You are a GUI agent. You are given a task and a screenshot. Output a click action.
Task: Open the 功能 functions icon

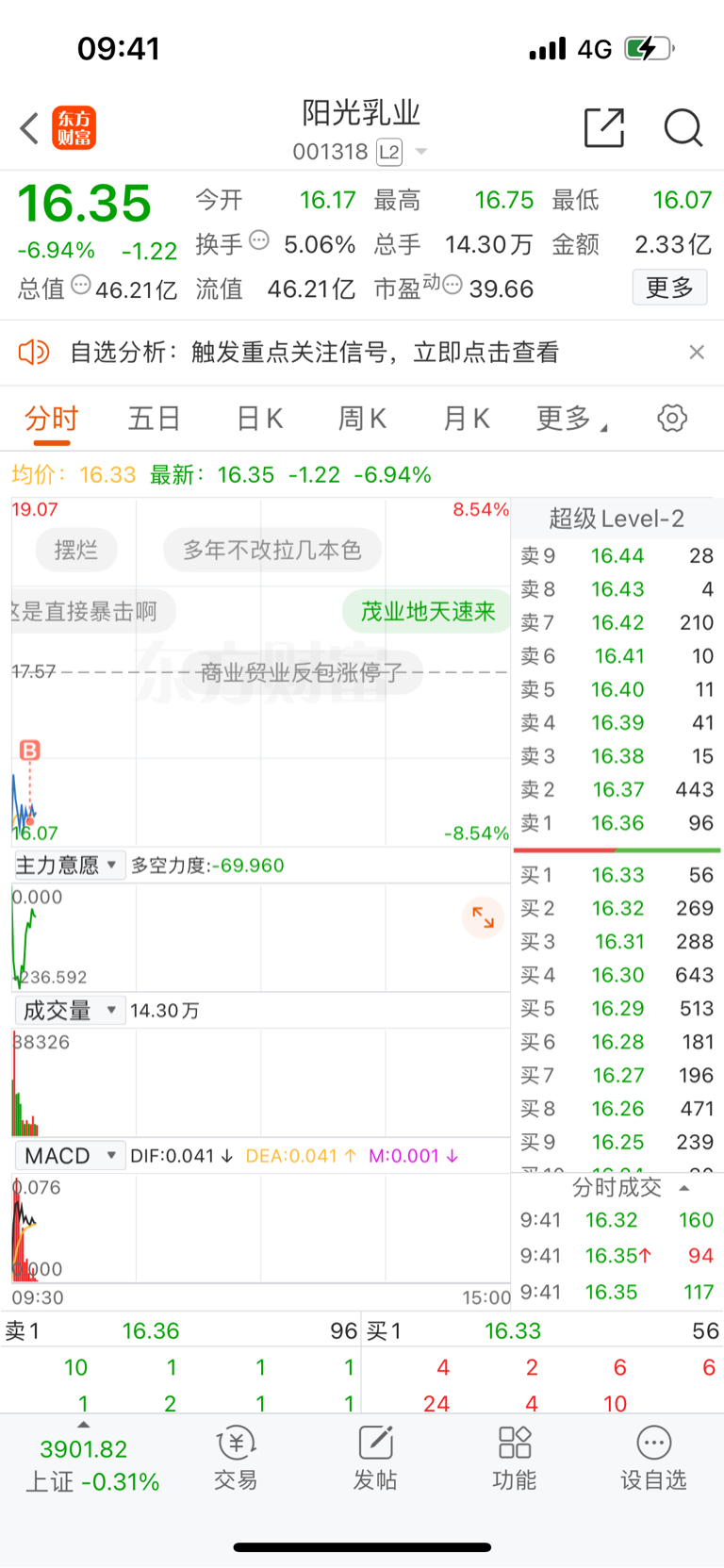515,1458
